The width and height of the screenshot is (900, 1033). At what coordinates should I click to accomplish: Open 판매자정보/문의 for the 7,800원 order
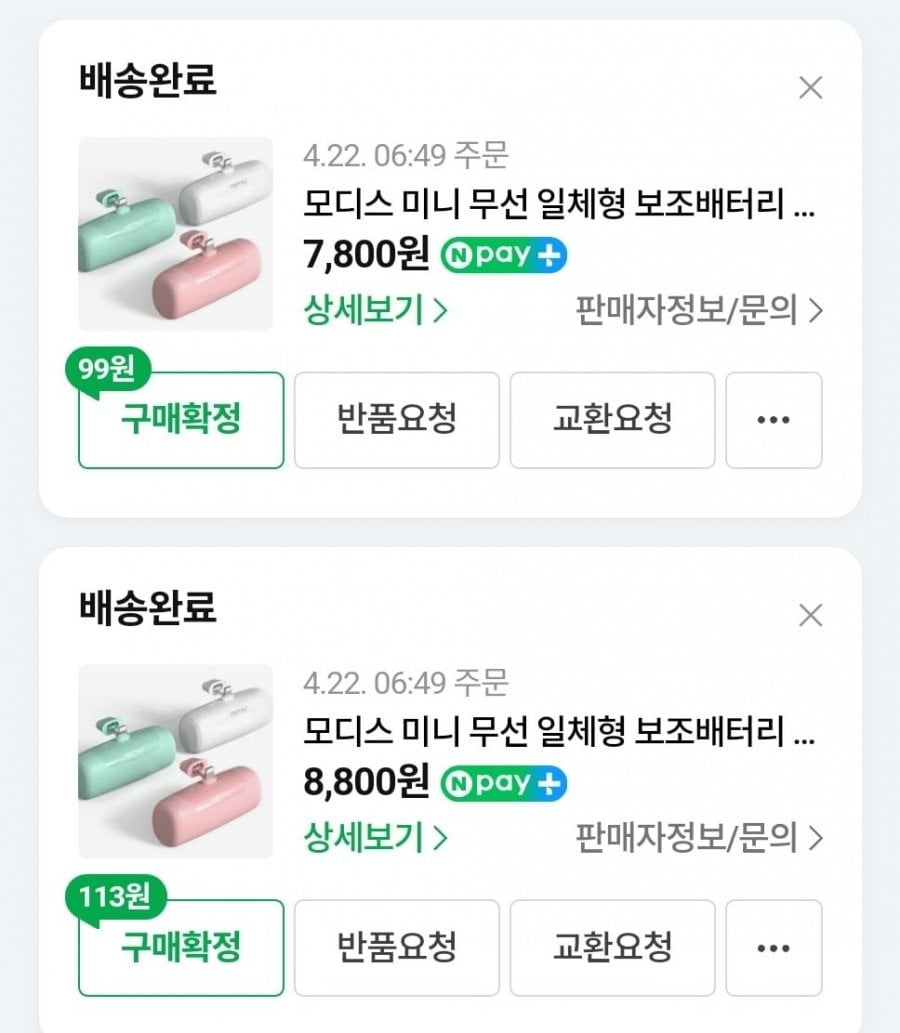click(x=699, y=311)
